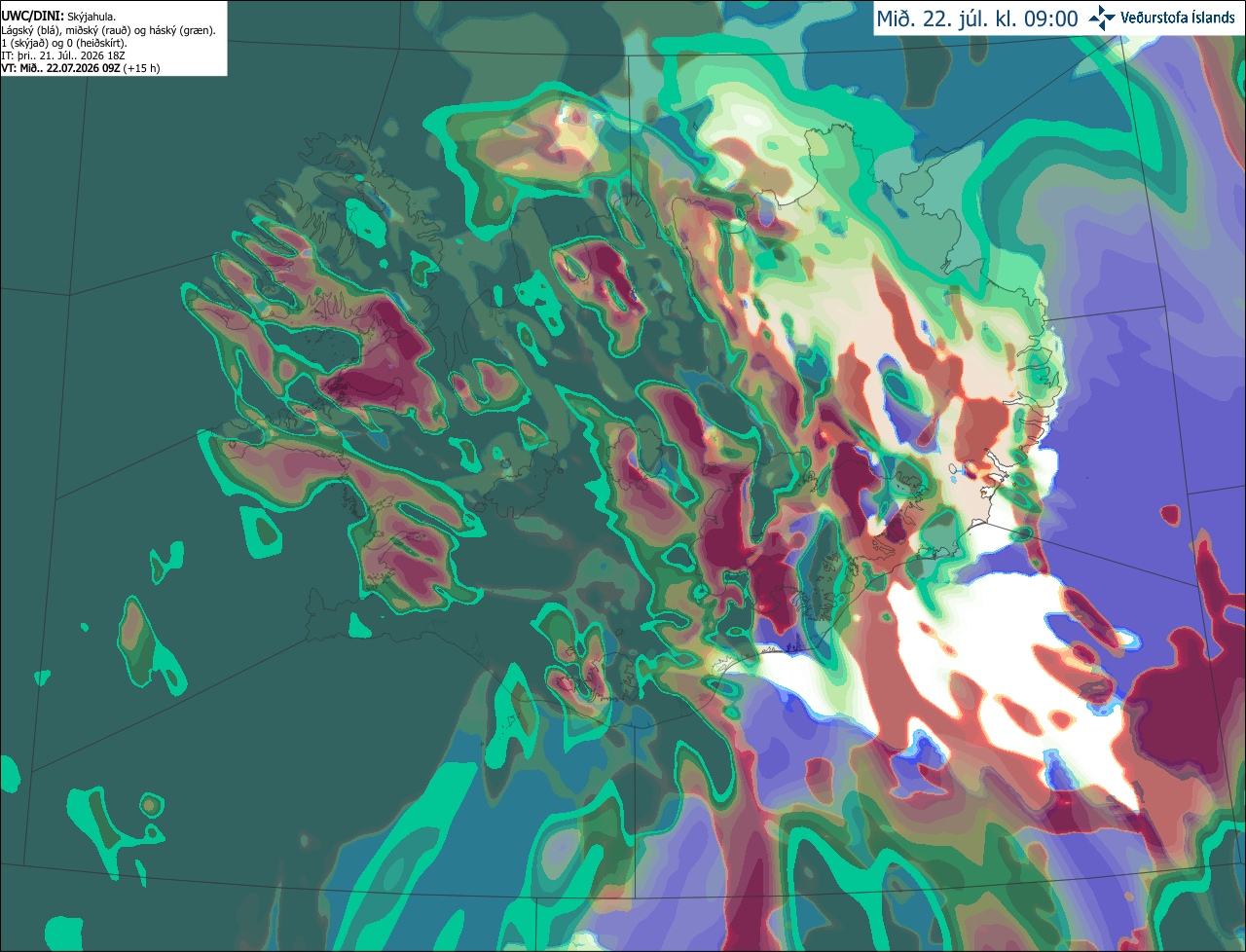Screen dimensions: 1246x952
Task: Click the (+15 h) forecast offset text
Action: [x=141, y=68]
